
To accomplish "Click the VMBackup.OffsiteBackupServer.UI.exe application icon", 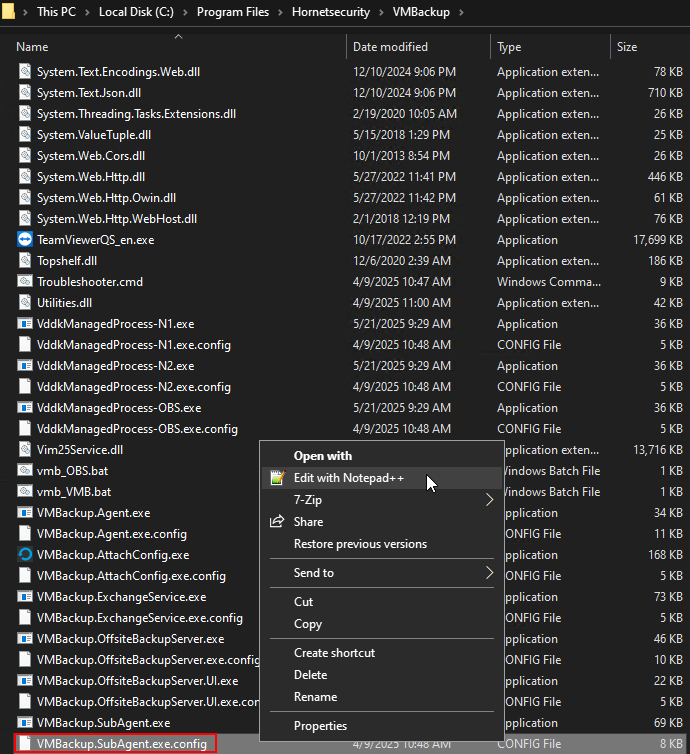I will click(25, 680).
